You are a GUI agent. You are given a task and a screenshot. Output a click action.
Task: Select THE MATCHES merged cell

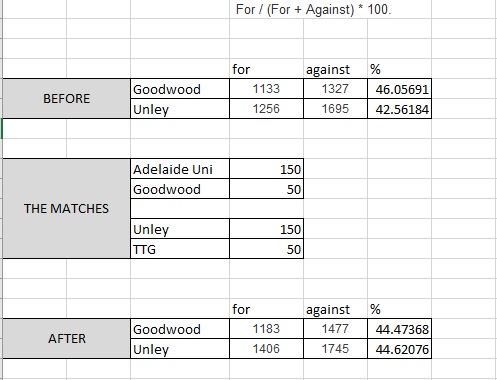click(x=66, y=209)
